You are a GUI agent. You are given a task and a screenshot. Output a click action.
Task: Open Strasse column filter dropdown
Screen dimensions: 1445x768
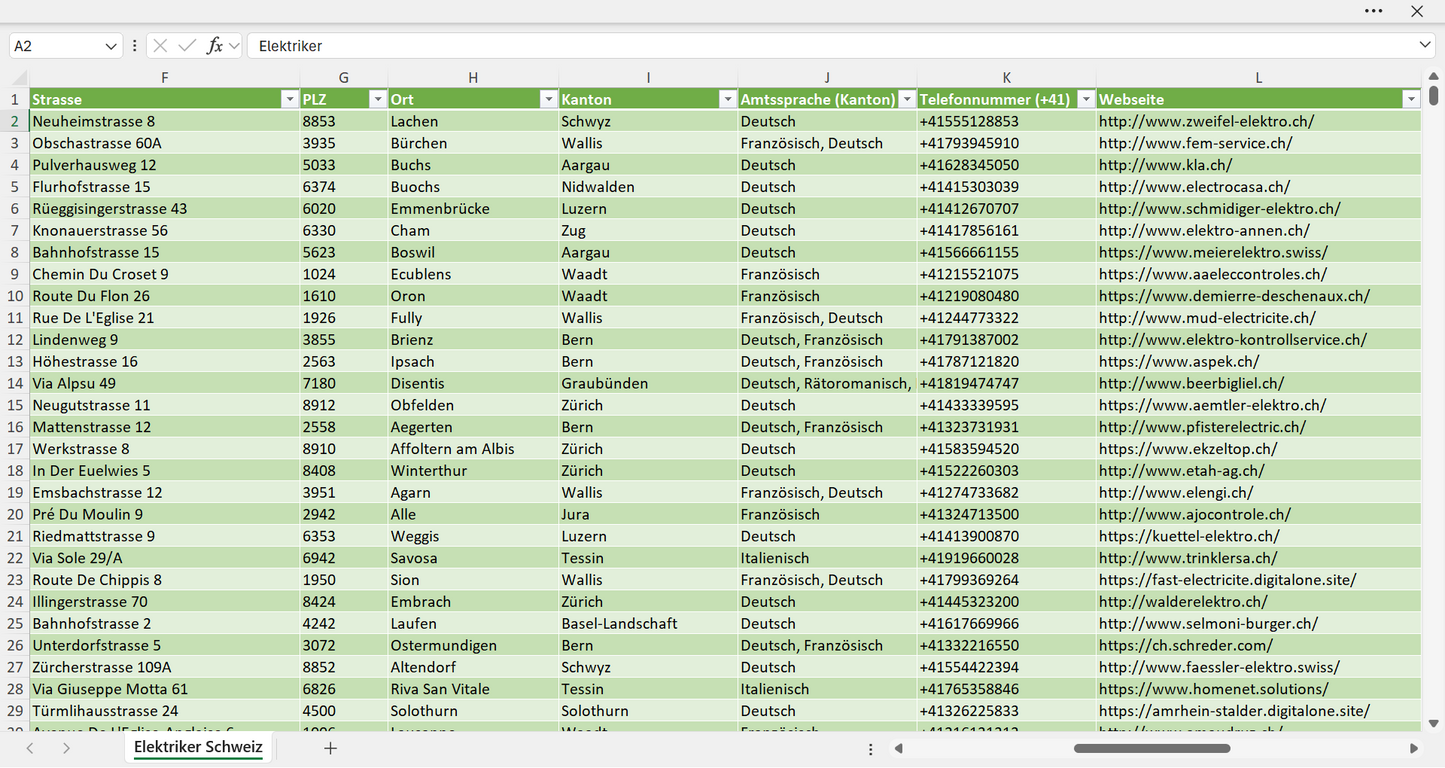point(289,99)
